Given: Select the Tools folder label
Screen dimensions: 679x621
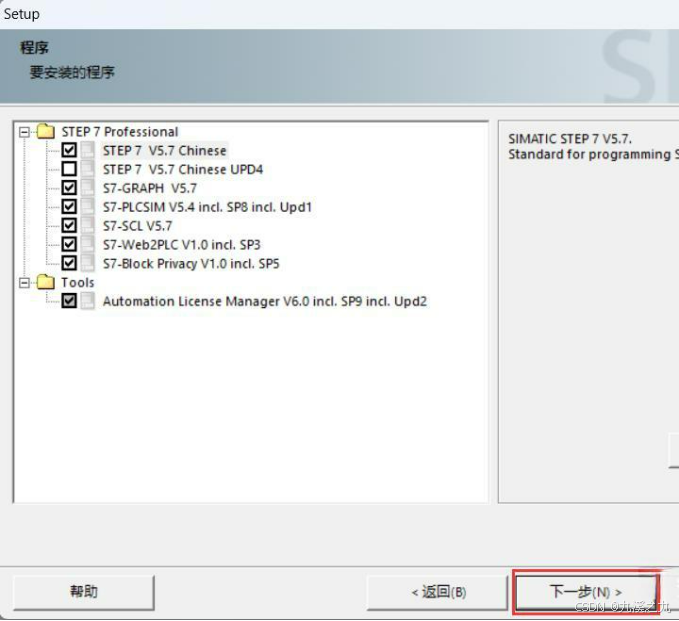Looking at the screenshot, I should pyautogui.click(x=78, y=283).
